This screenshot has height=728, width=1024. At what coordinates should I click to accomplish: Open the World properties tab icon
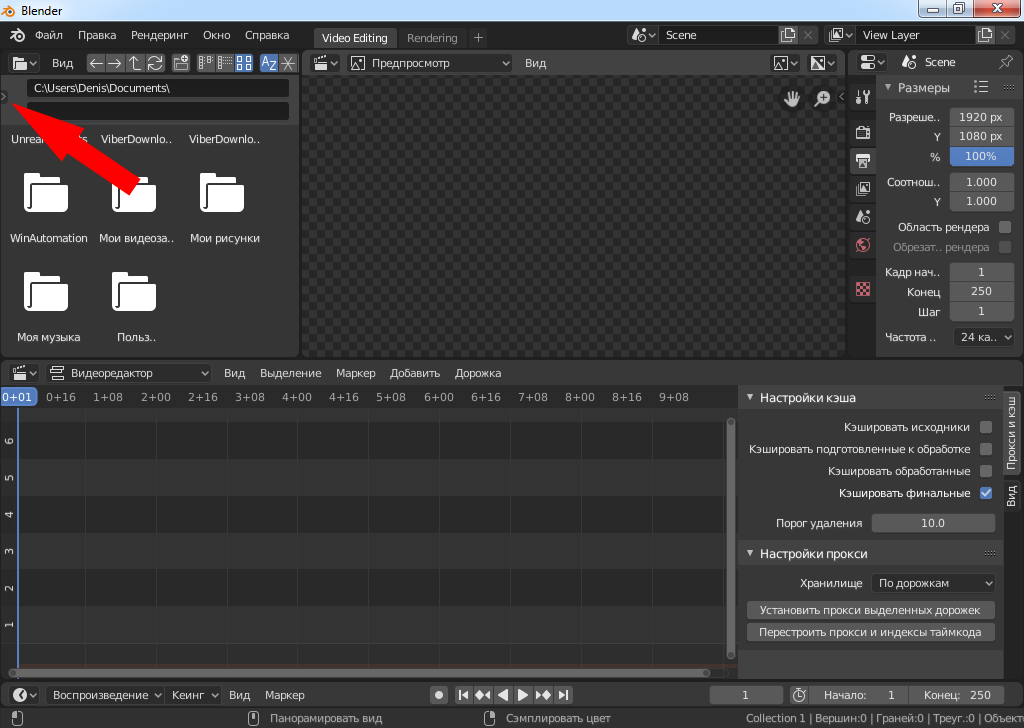pyautogui.click(x=862, y=245)
